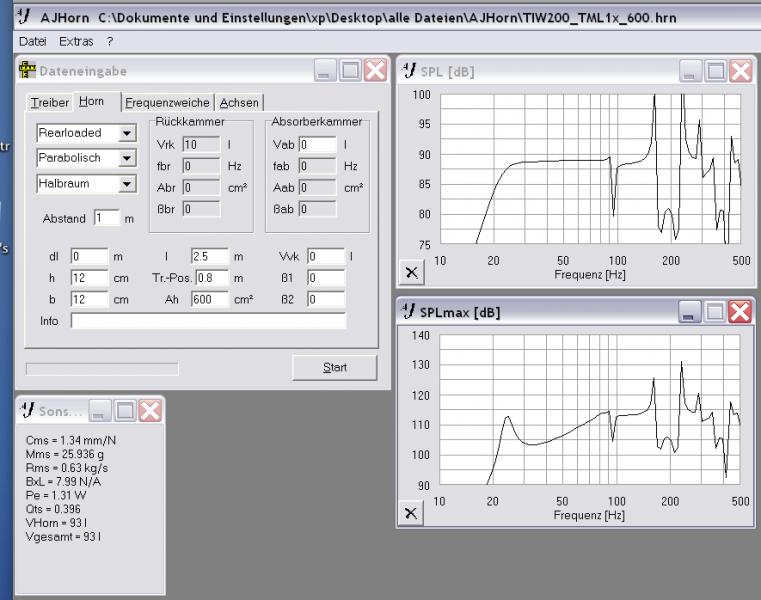Minimize the SPLmax [dB] window
Viewport: 761px width, 600px height.
pyautogui.click(x=690, y=312)
